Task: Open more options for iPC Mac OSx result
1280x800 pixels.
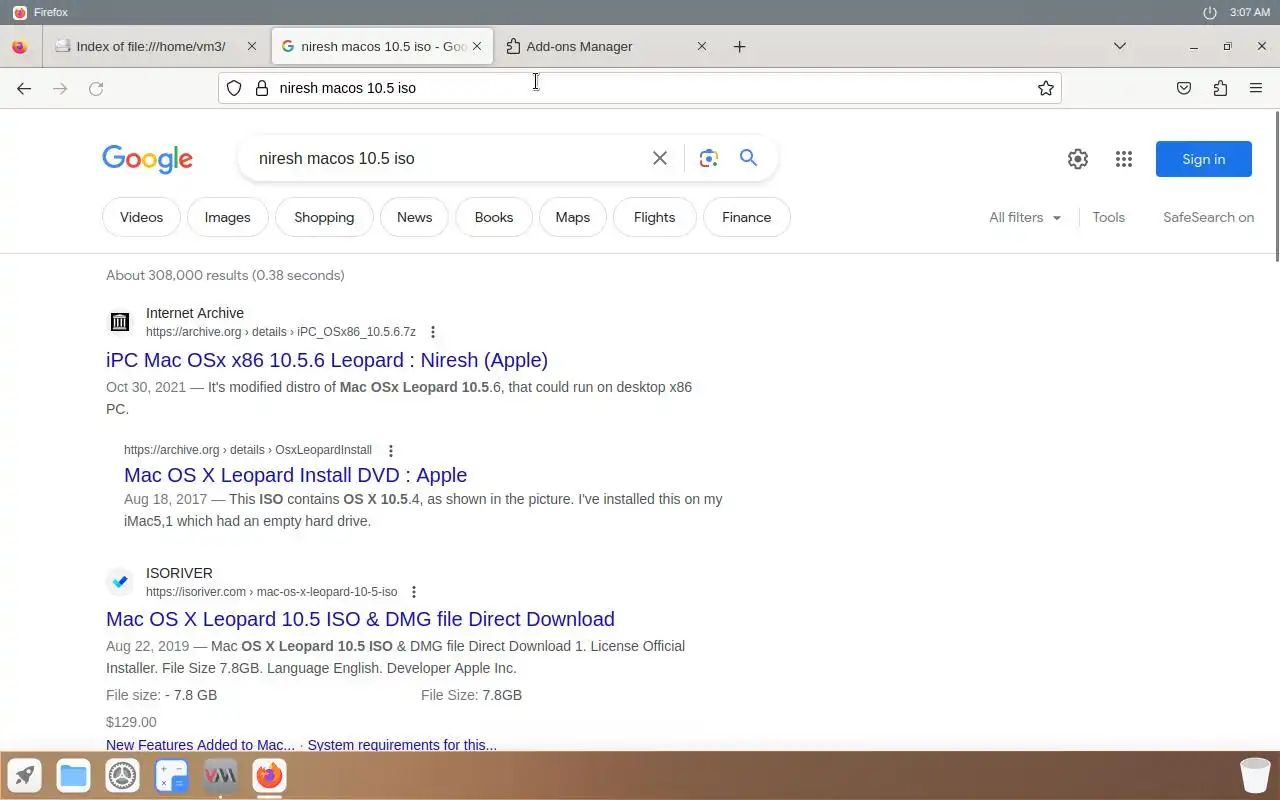Action: (x=433, y=332)
